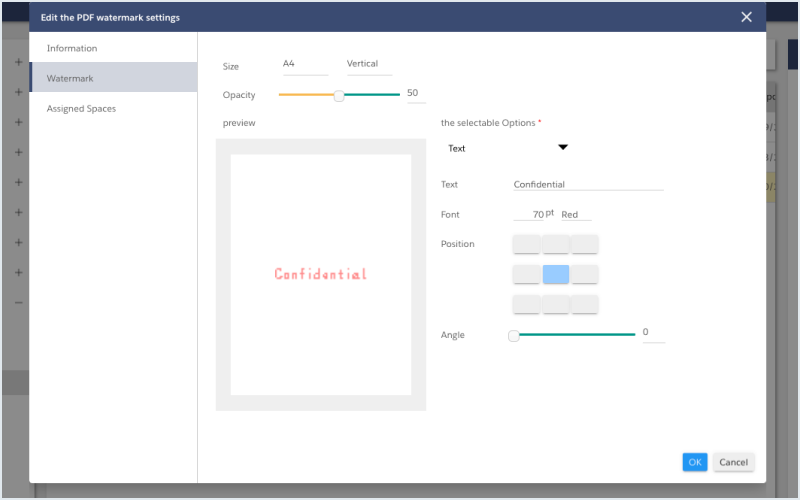Open the A4 size dropdown
Screen dimensions: 800x500
click(305, 64)
